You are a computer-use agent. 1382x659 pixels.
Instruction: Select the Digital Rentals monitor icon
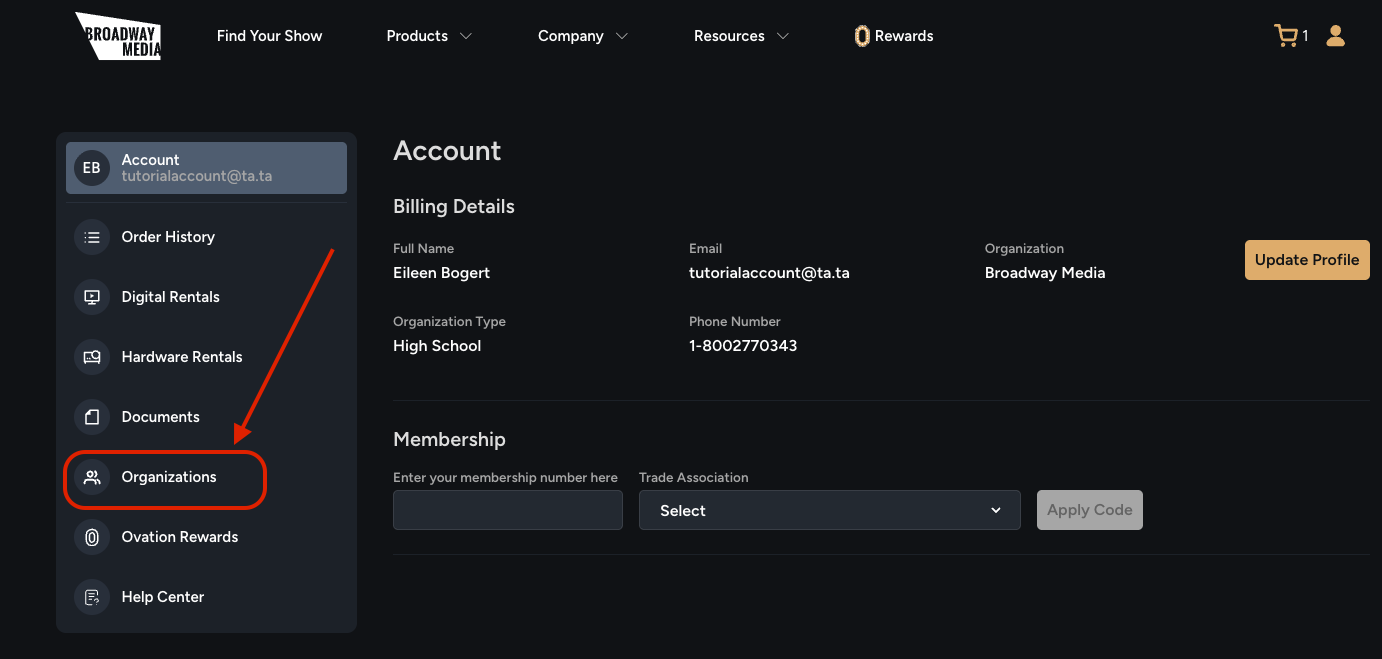click(92, 297)
